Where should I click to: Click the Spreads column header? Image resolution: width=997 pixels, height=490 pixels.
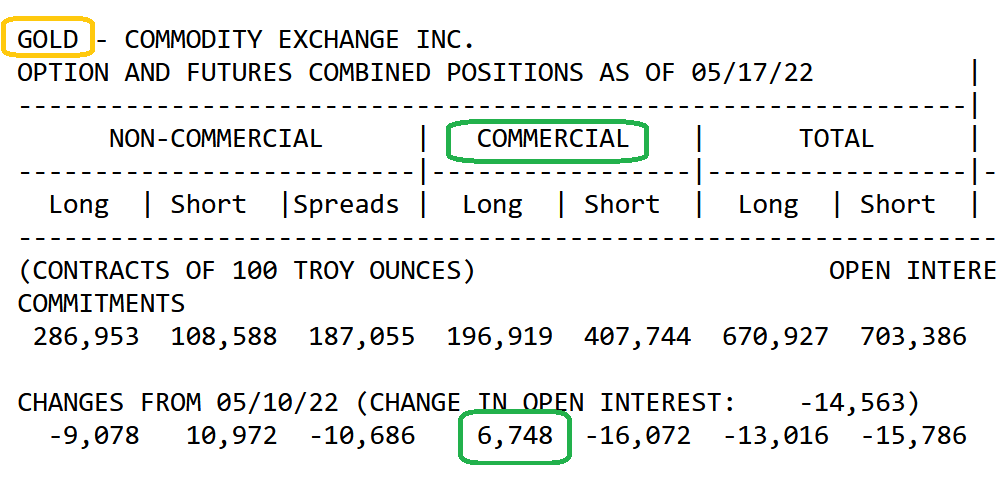click(x=345, y=205)
